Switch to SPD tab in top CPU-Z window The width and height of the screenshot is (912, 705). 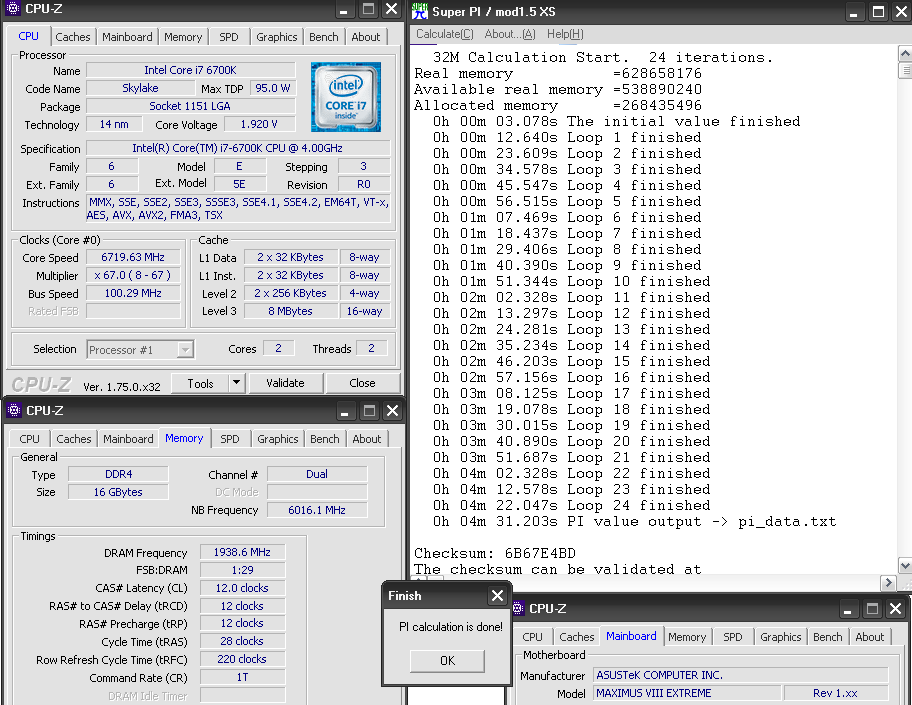point(229,37)
